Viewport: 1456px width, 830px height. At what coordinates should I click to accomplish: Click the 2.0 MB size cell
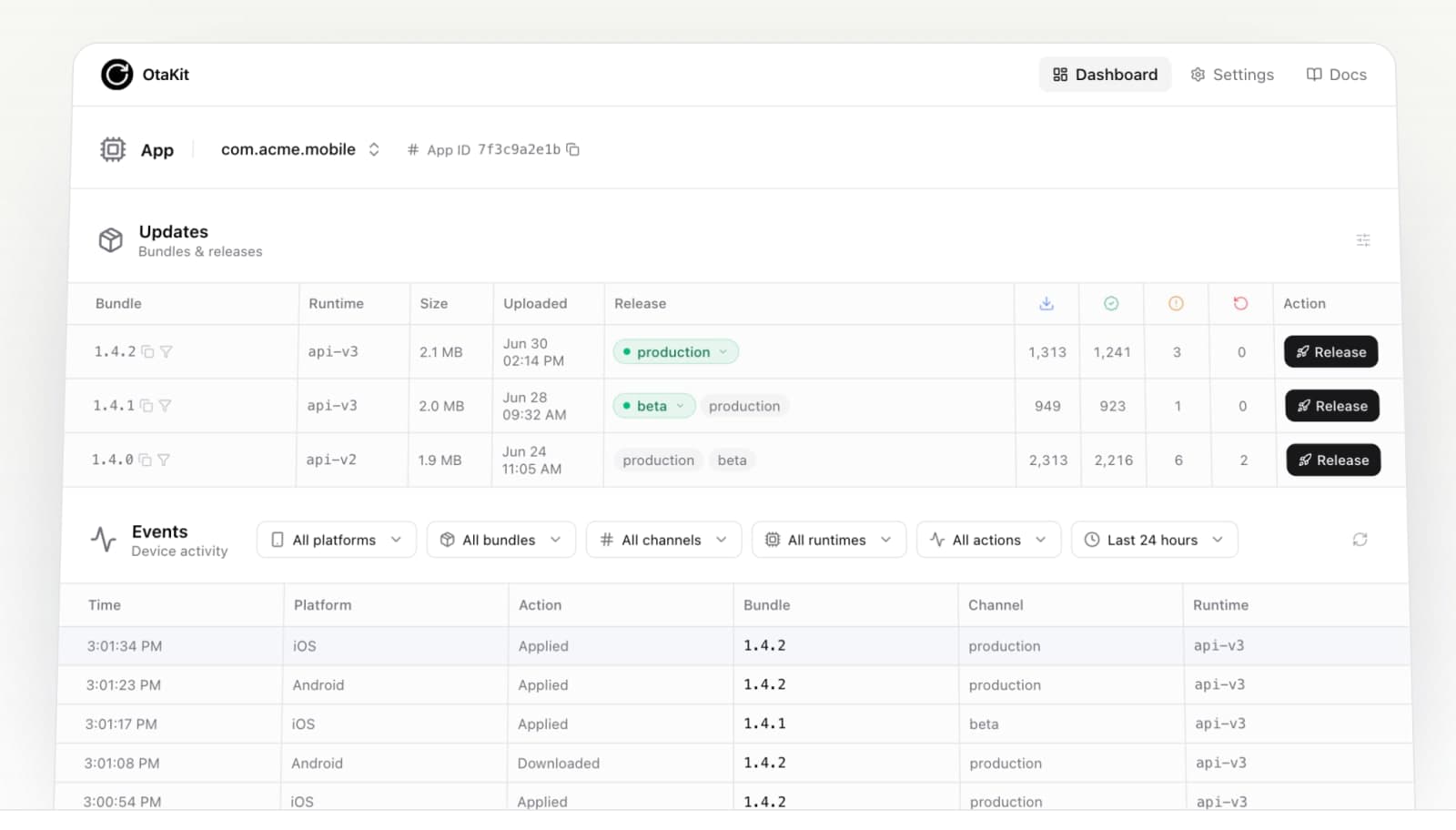point(441,406)
